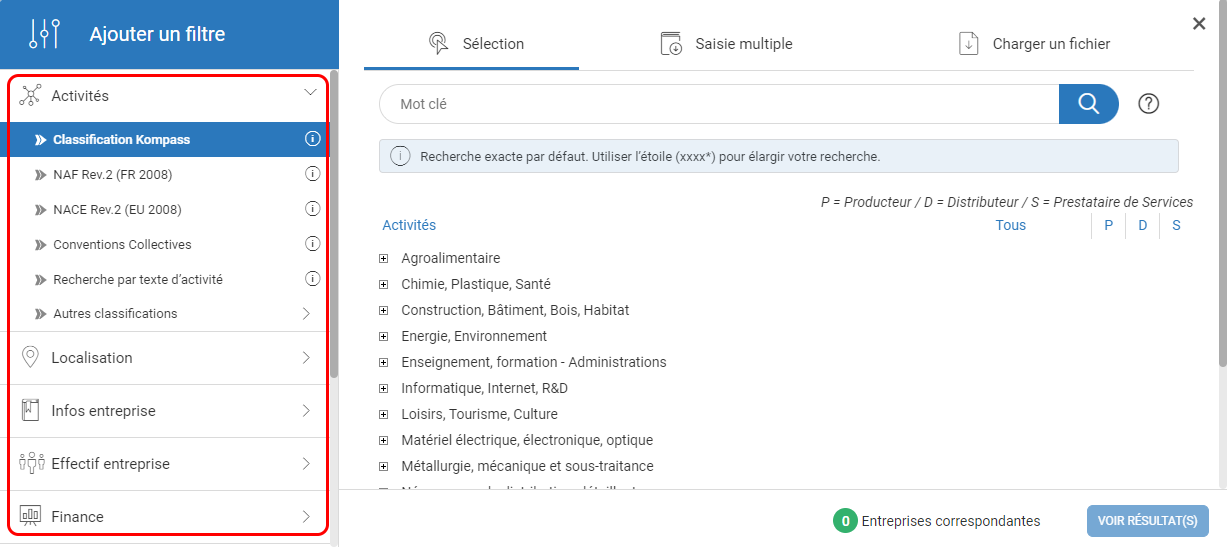Viewport: 1227px width, 554px height.
Task: Click info icon next to NACE Rev.2
Action: point(312,209)
